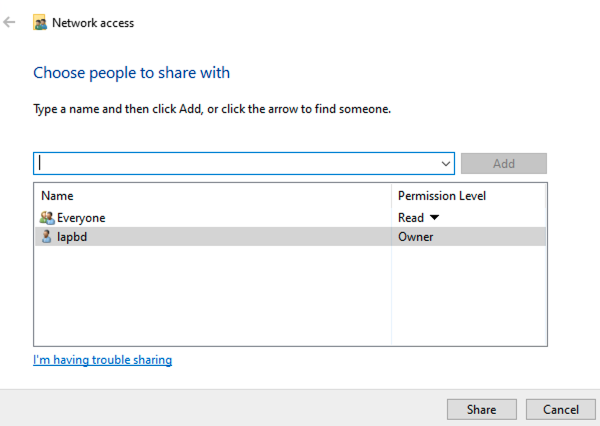
Task: Expand the name combo box arrow
Action: point(446,163)
